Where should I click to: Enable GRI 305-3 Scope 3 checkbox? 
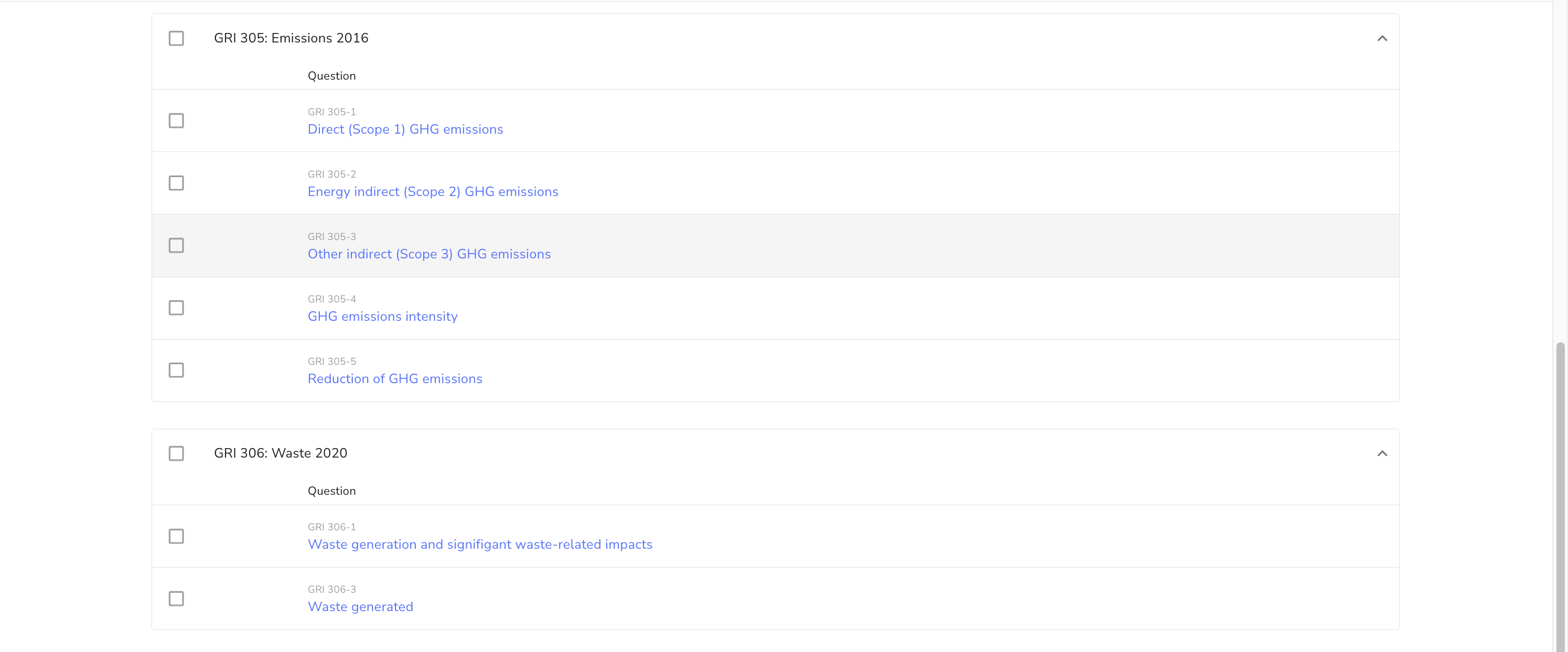[176, 245]
